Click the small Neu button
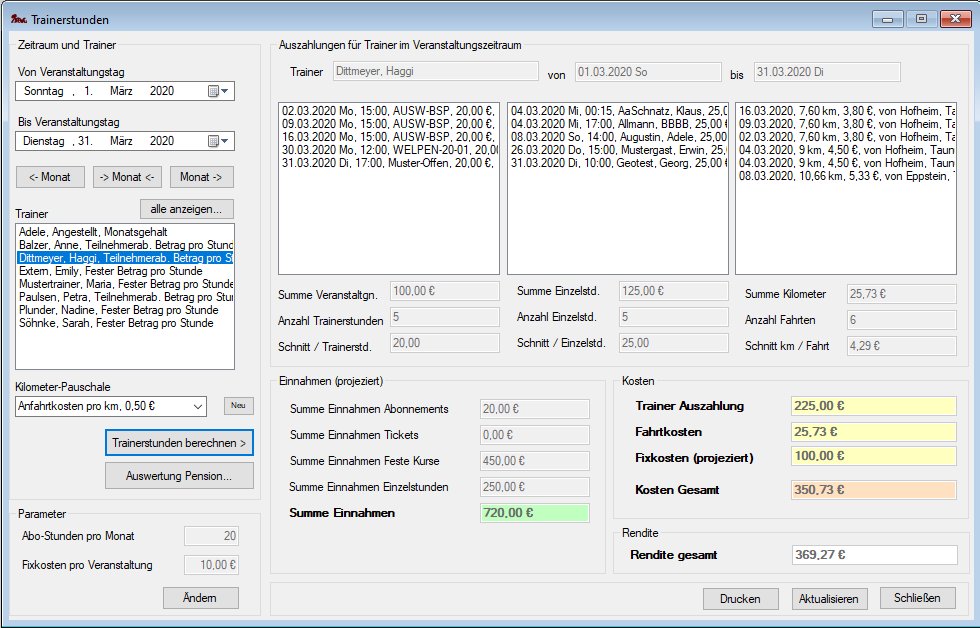 point(238,406)
